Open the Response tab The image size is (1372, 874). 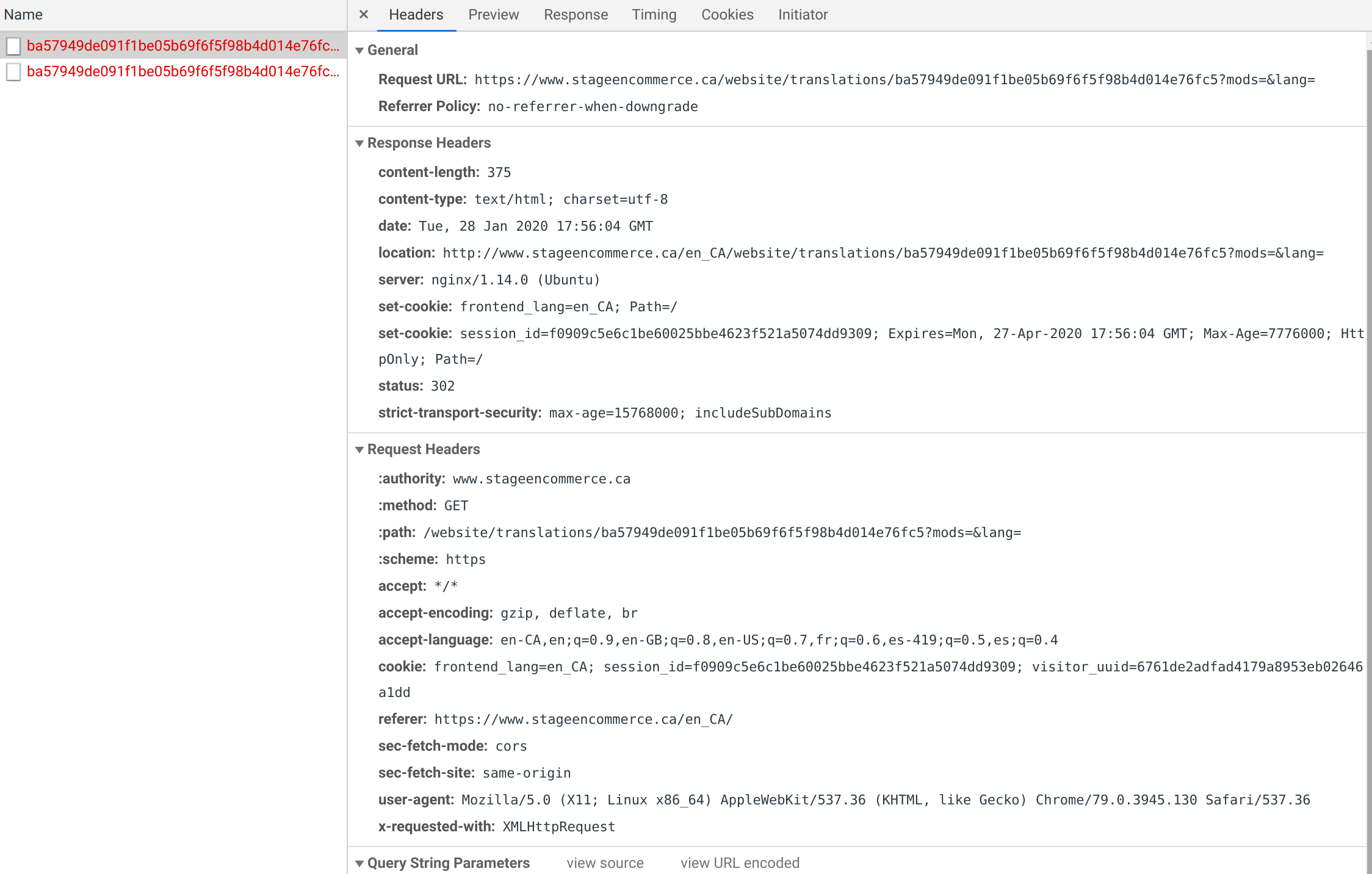tap(576, 15)
